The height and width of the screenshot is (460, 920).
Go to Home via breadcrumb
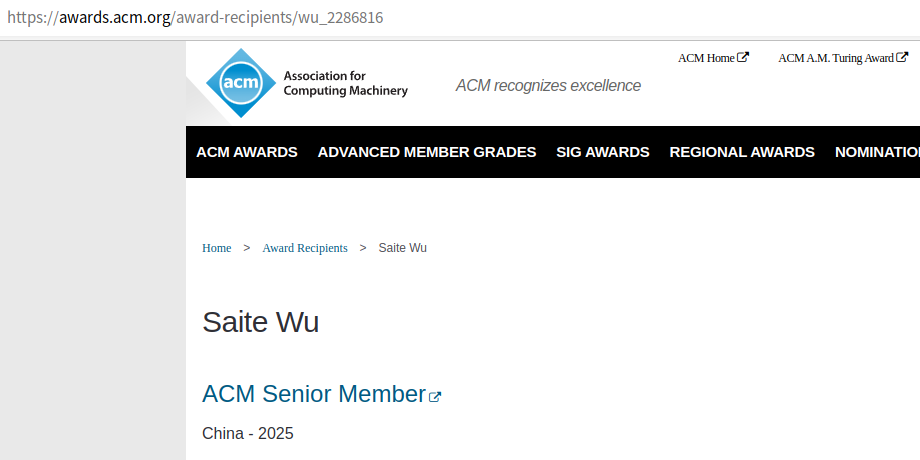[x=217, y=248]
